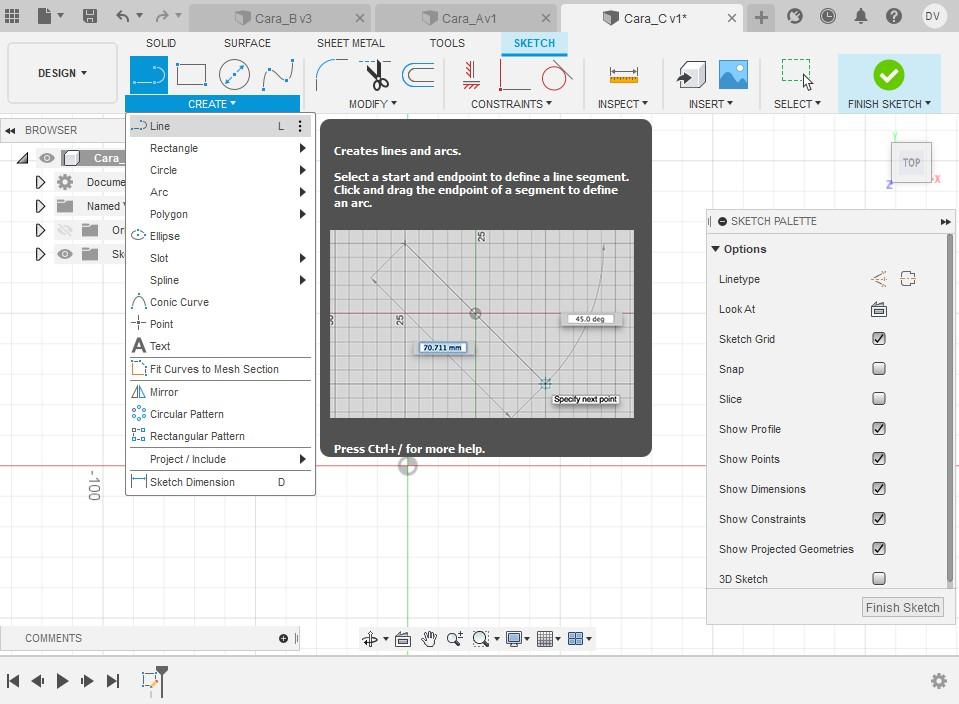
Task: Uncheck Show Projected Geometries checkbox
Action: [879, 549]
